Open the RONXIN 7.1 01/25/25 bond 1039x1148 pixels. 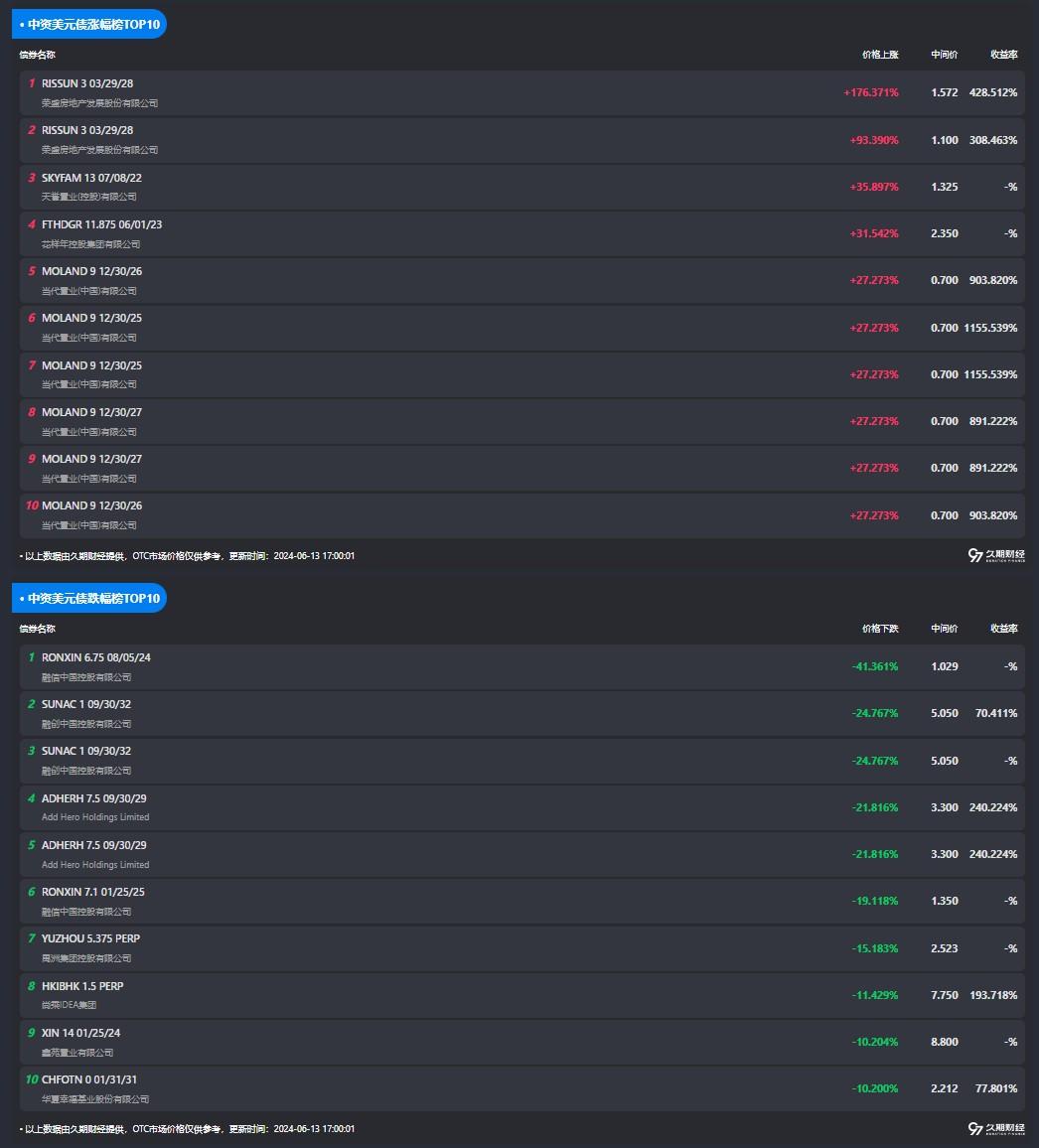[x=92, y=892]
